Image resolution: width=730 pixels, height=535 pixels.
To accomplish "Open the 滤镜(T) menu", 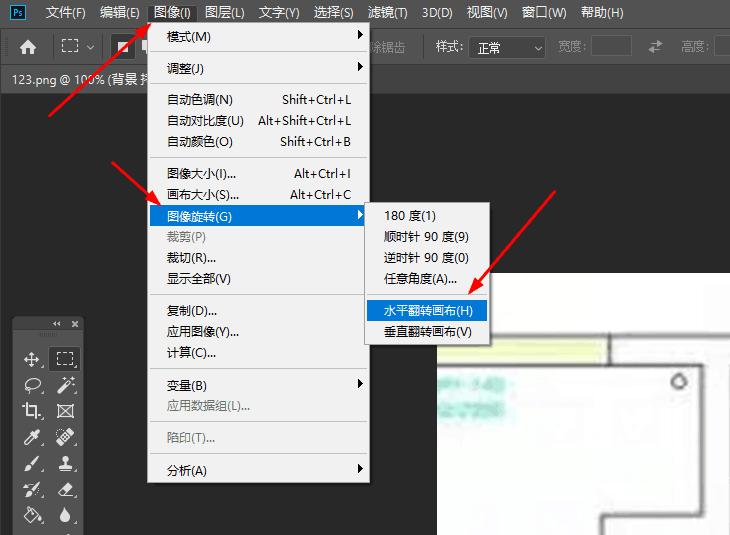I will 387,13.
